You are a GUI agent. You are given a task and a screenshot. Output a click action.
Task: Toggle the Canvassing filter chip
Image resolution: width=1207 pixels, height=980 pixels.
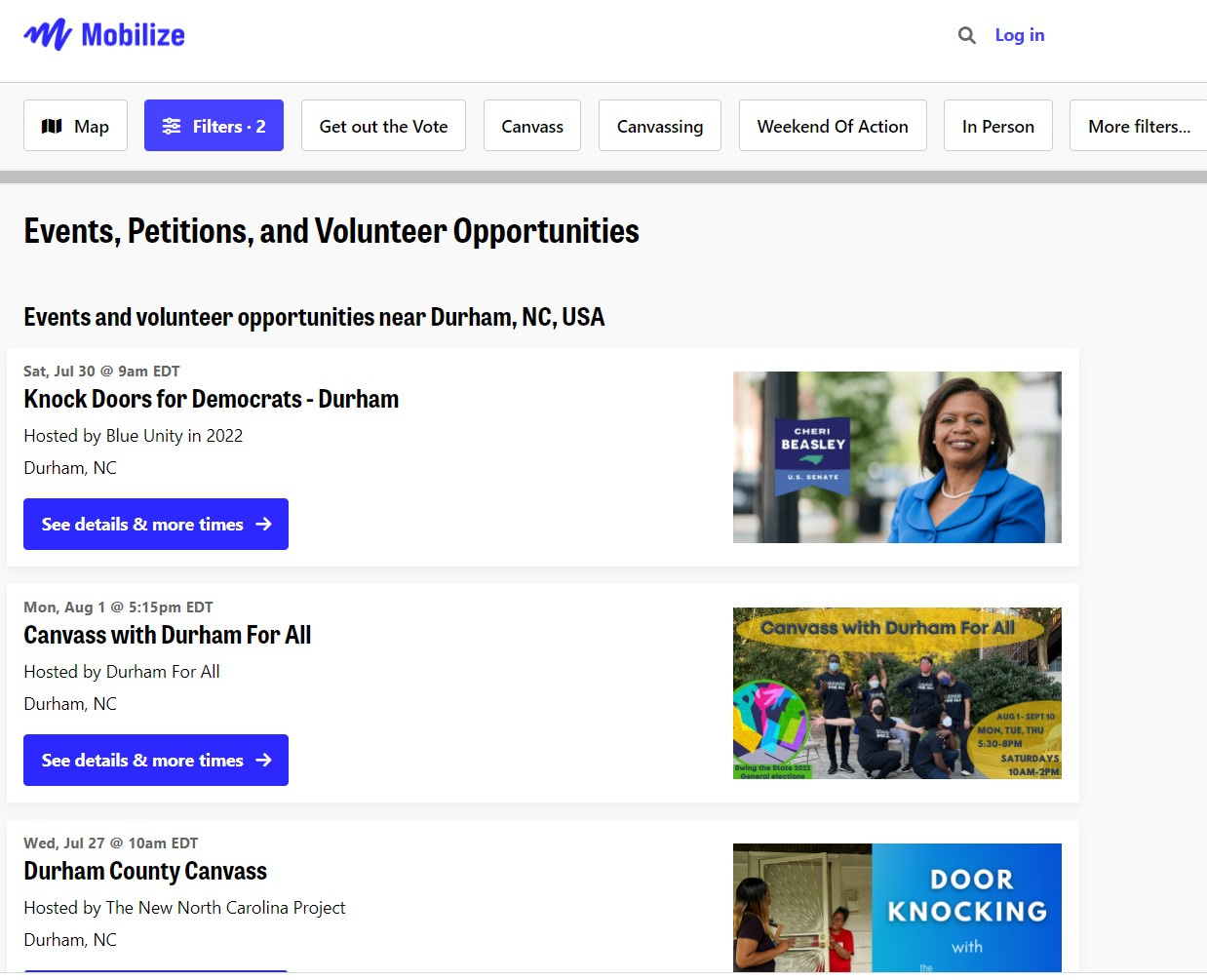tap(660, 126)
